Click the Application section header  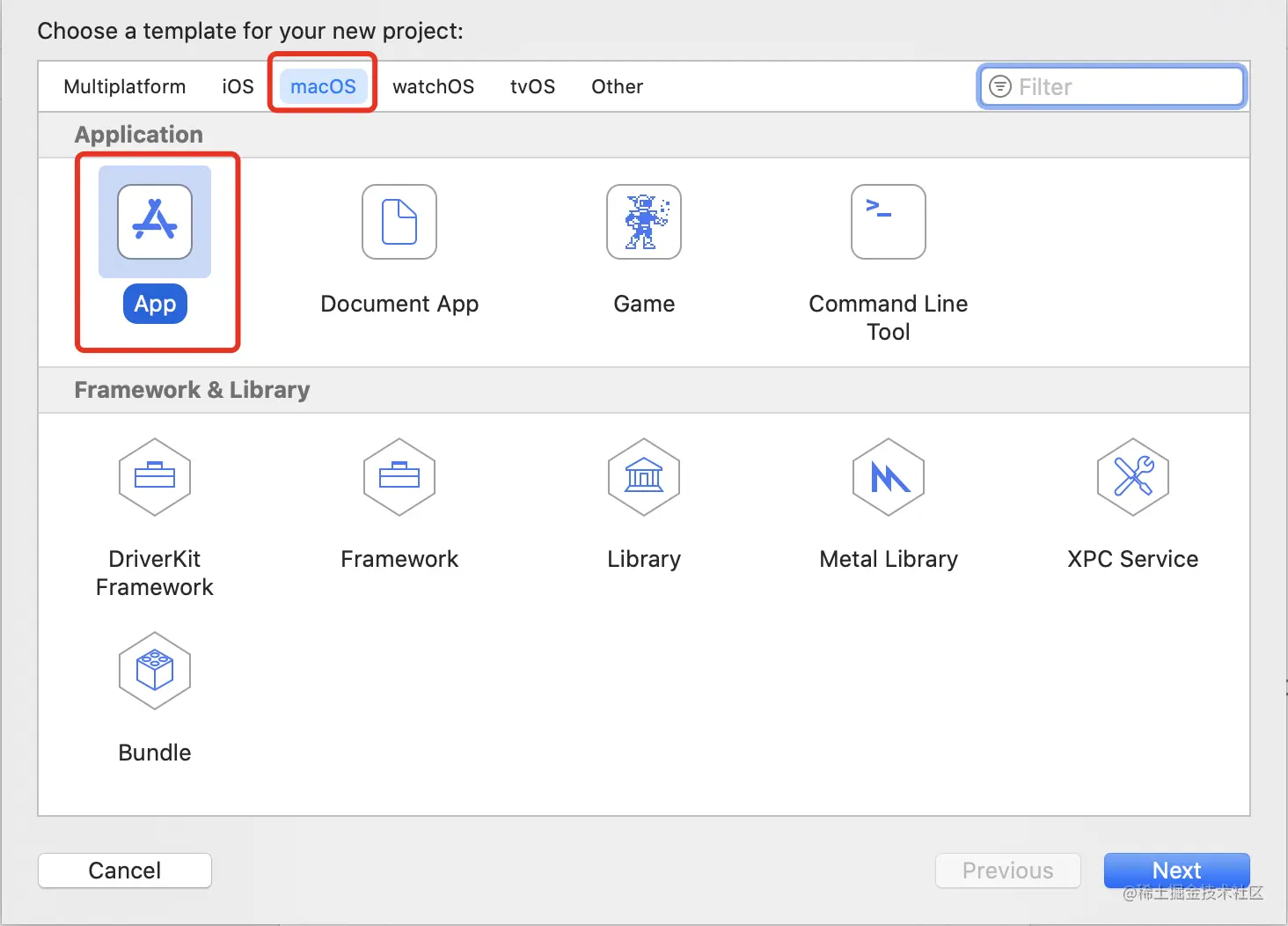pos(139,135)
